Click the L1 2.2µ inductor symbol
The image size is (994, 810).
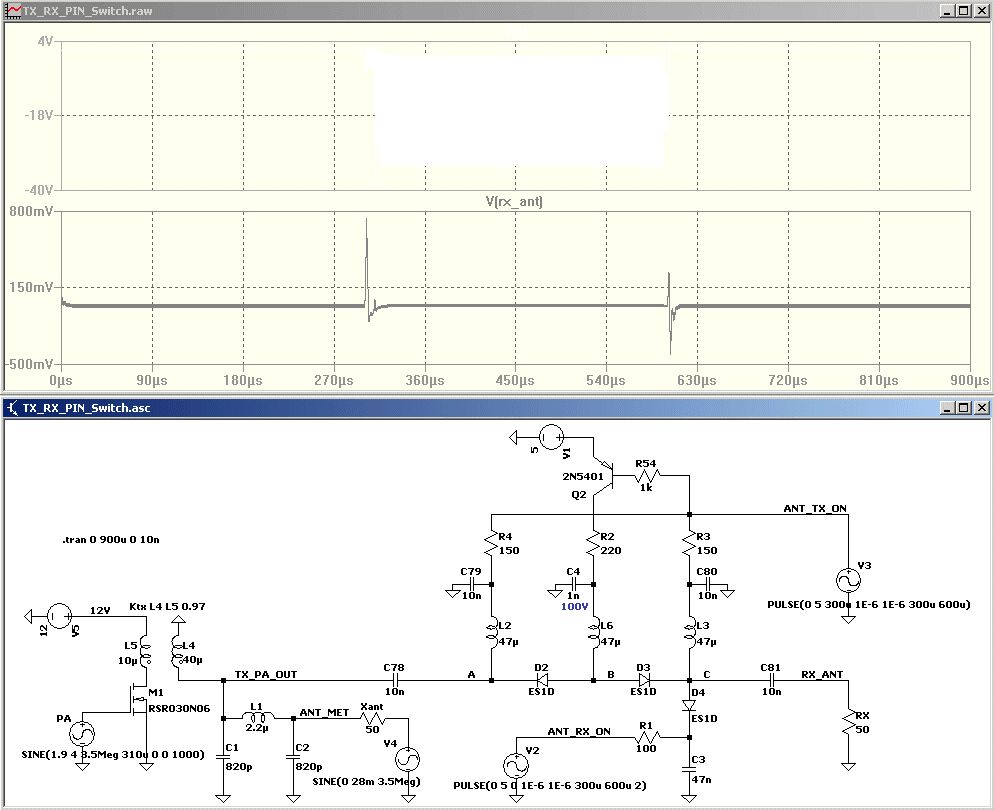pos(257,718)
